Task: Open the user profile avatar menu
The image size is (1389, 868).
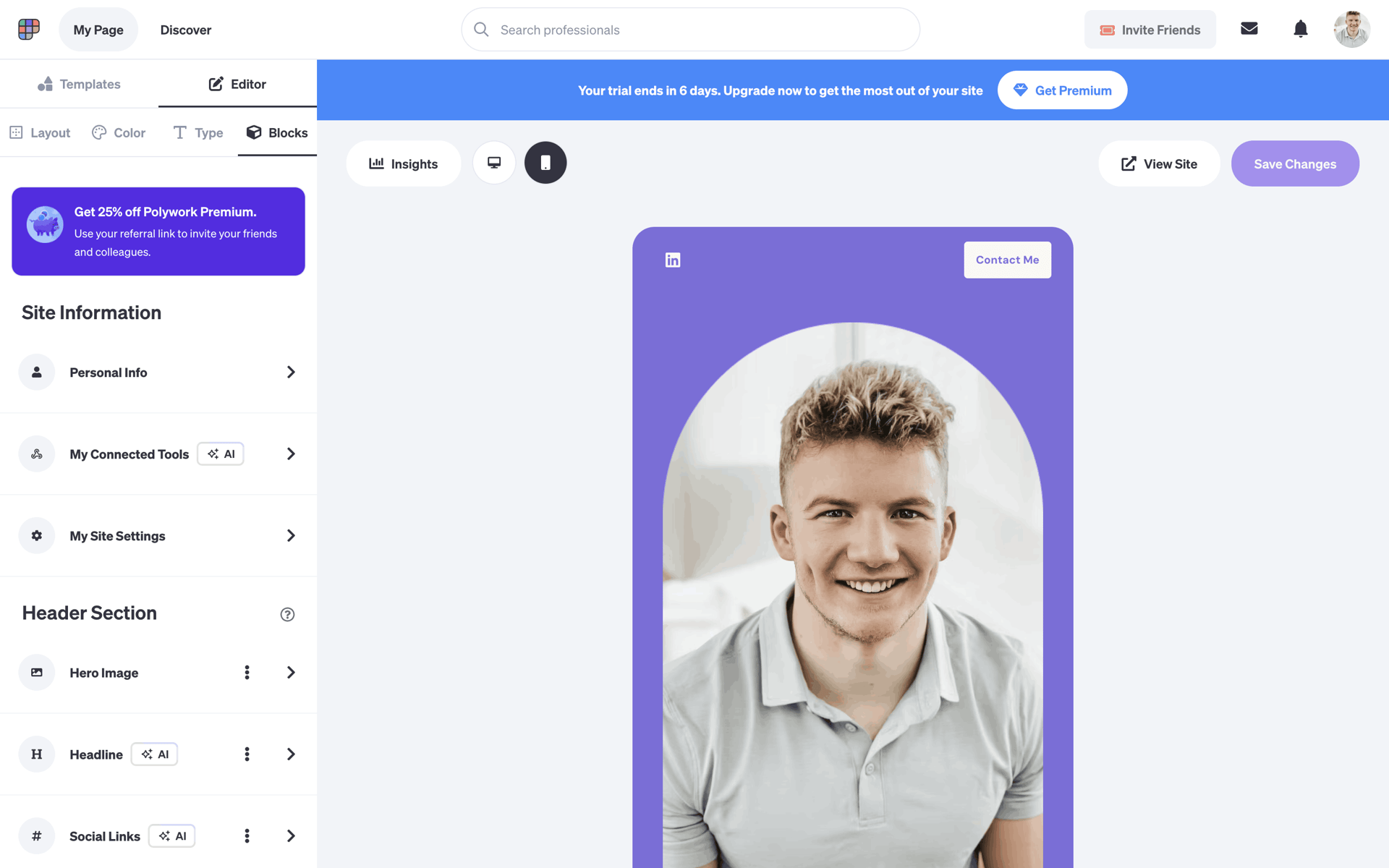Action: pyautogui.click(x=1352, y=30)
